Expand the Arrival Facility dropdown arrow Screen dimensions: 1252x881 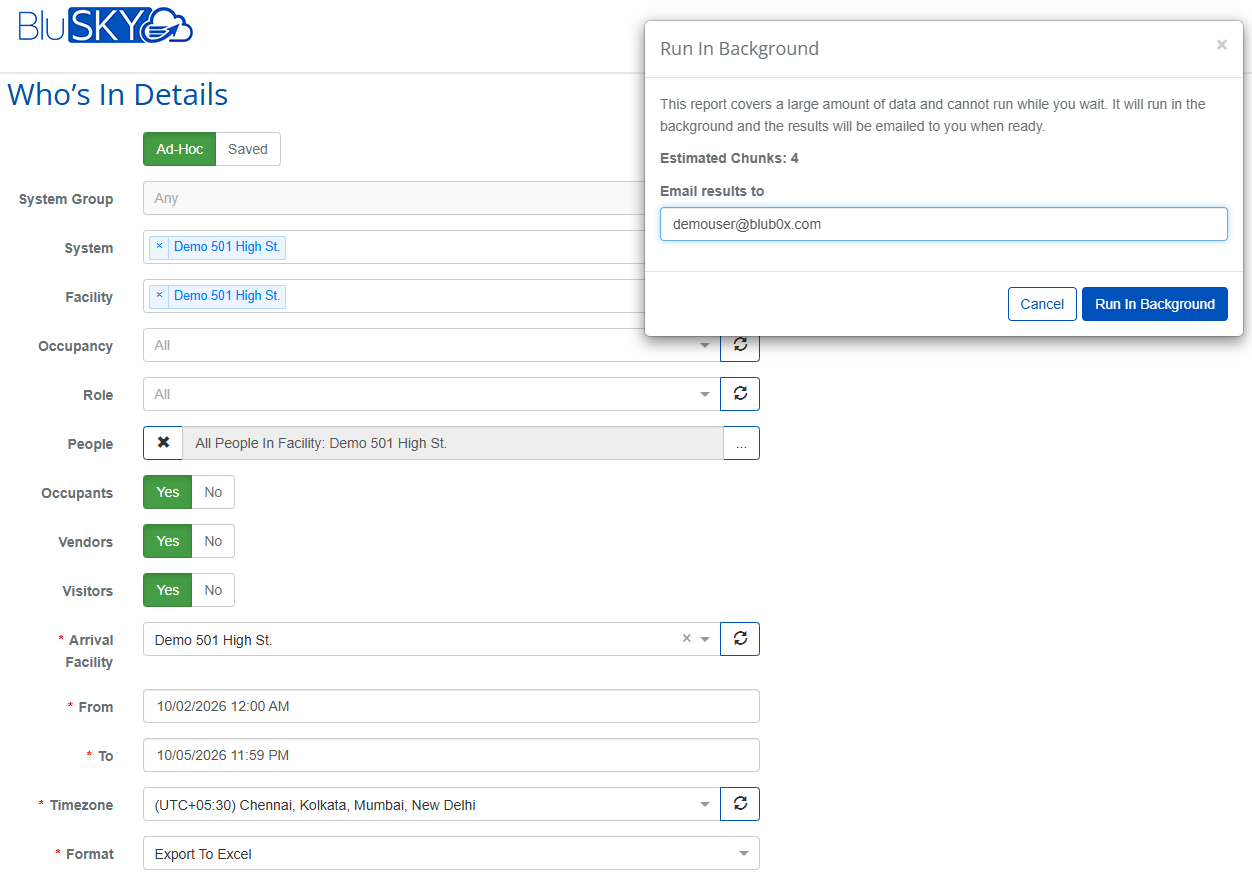point(705,639)
